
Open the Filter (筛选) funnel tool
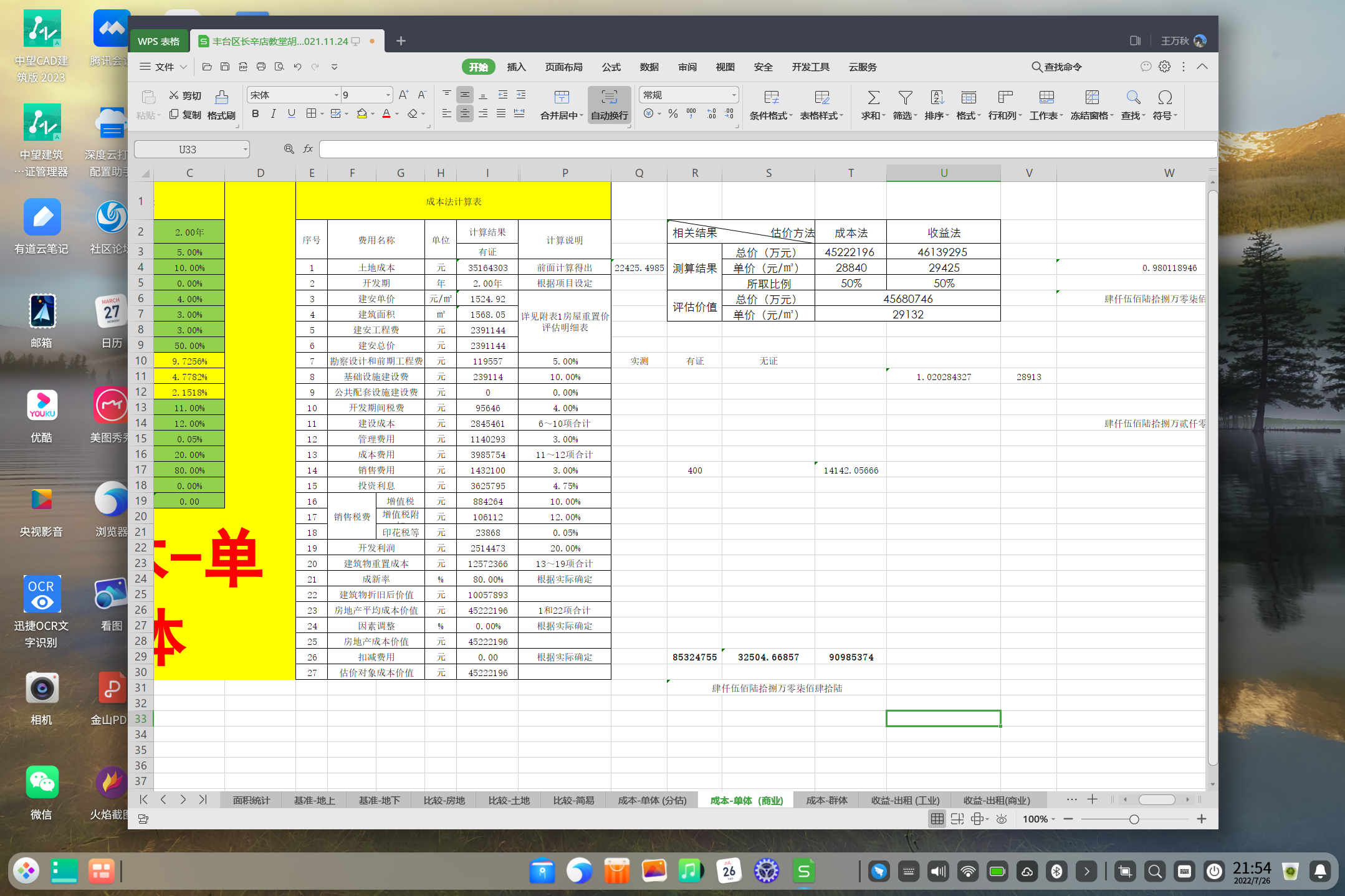click(905, 98)
